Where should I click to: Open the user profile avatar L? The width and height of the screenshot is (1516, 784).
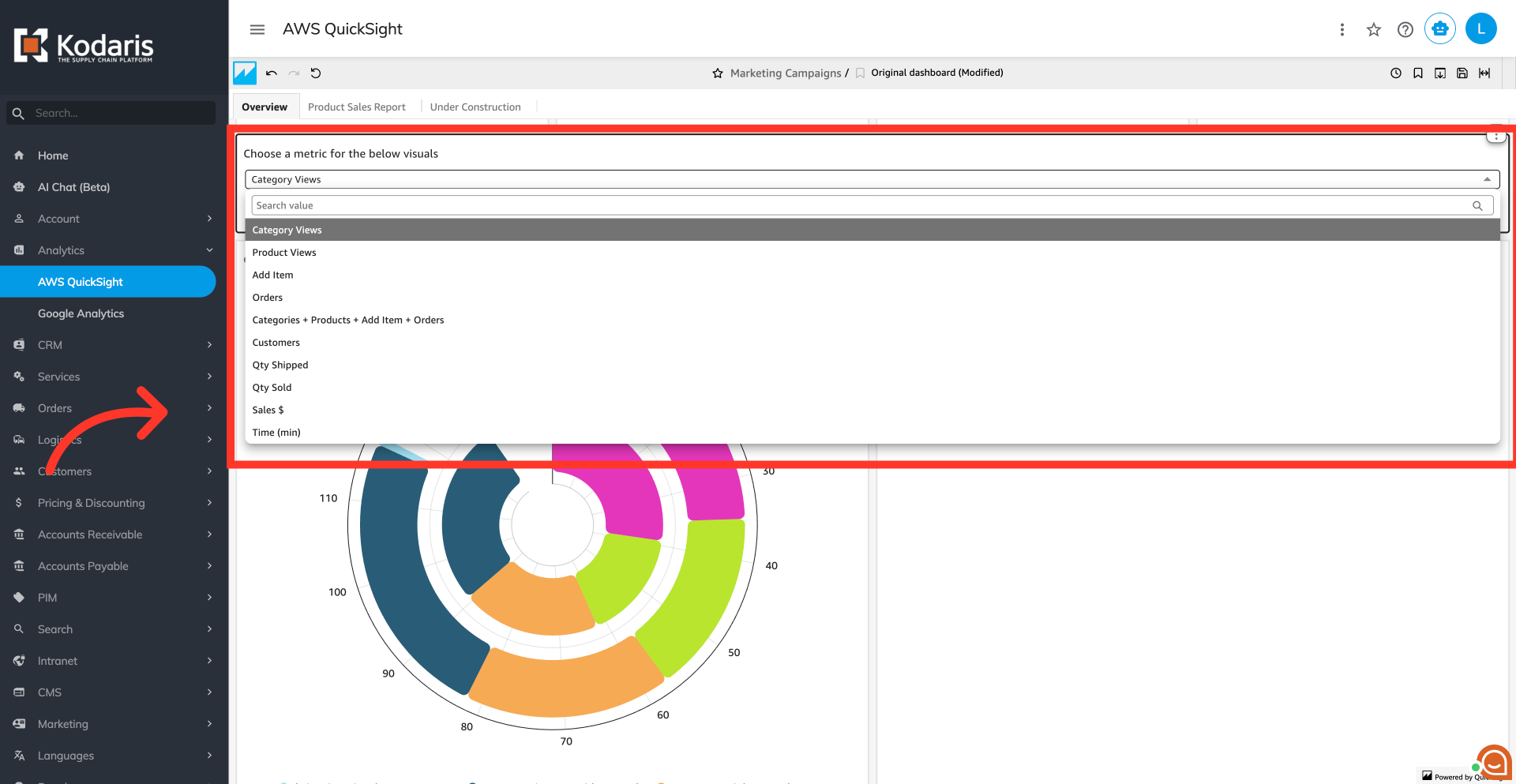point(1481,29)
